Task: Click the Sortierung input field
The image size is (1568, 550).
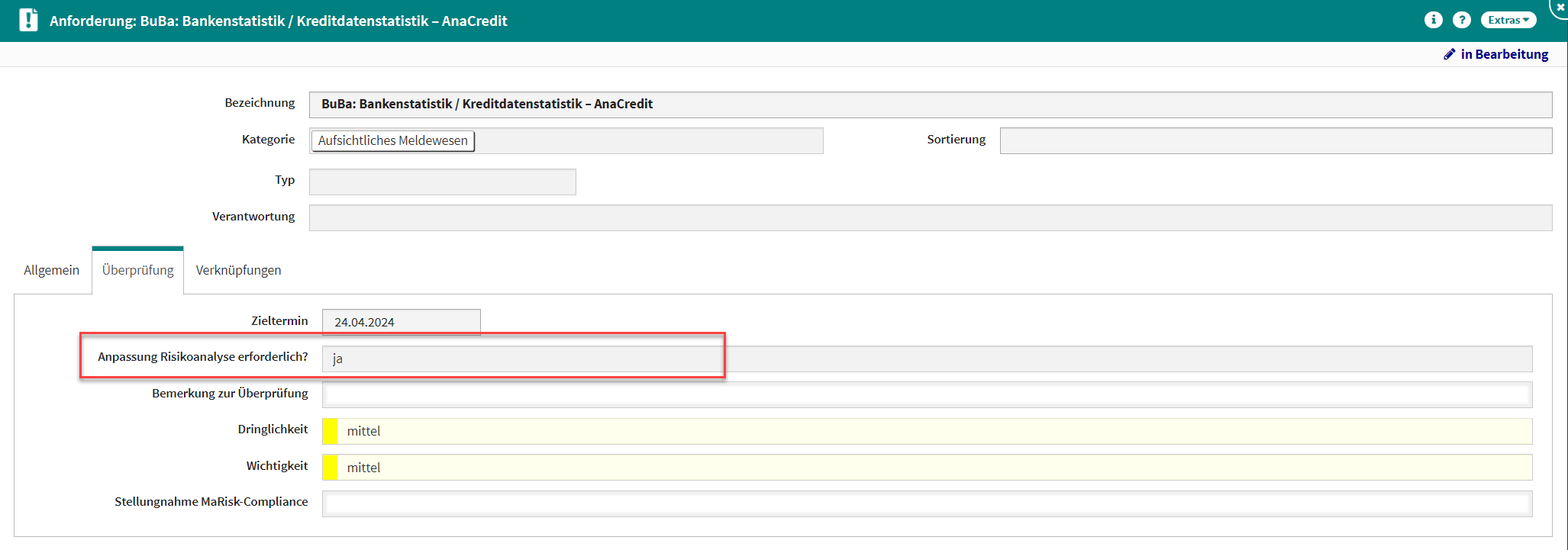Action: [x=1275, y=140]
